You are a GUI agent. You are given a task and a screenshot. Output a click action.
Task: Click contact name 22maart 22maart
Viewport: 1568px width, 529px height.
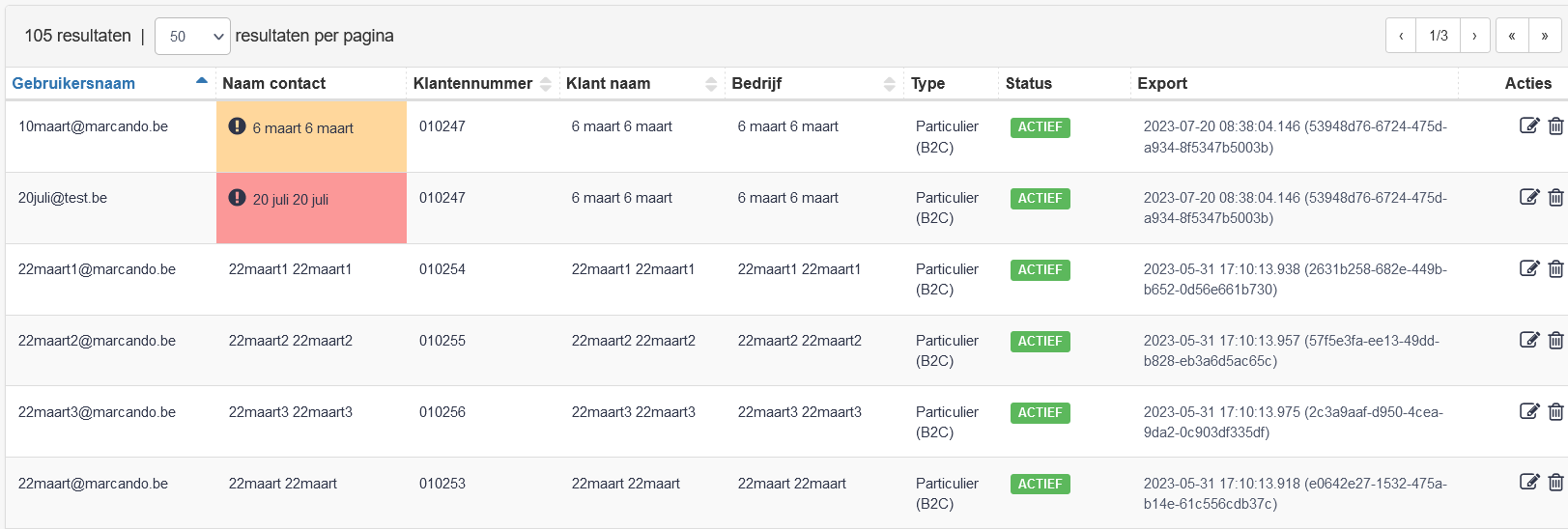coord(282,484)
